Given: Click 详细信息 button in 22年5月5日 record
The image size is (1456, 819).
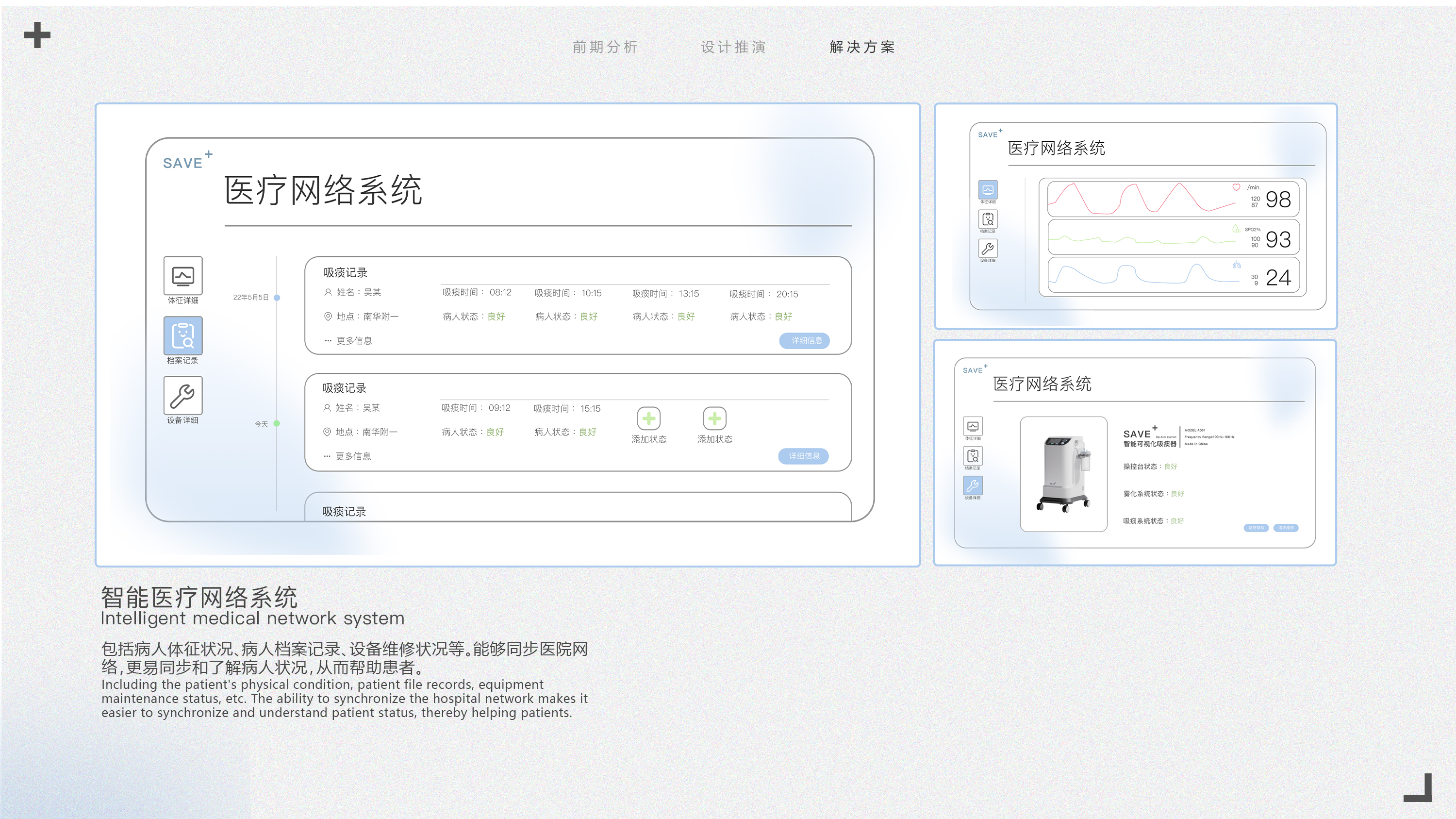Looking at the screenshot, I should [x=804, y=340].
